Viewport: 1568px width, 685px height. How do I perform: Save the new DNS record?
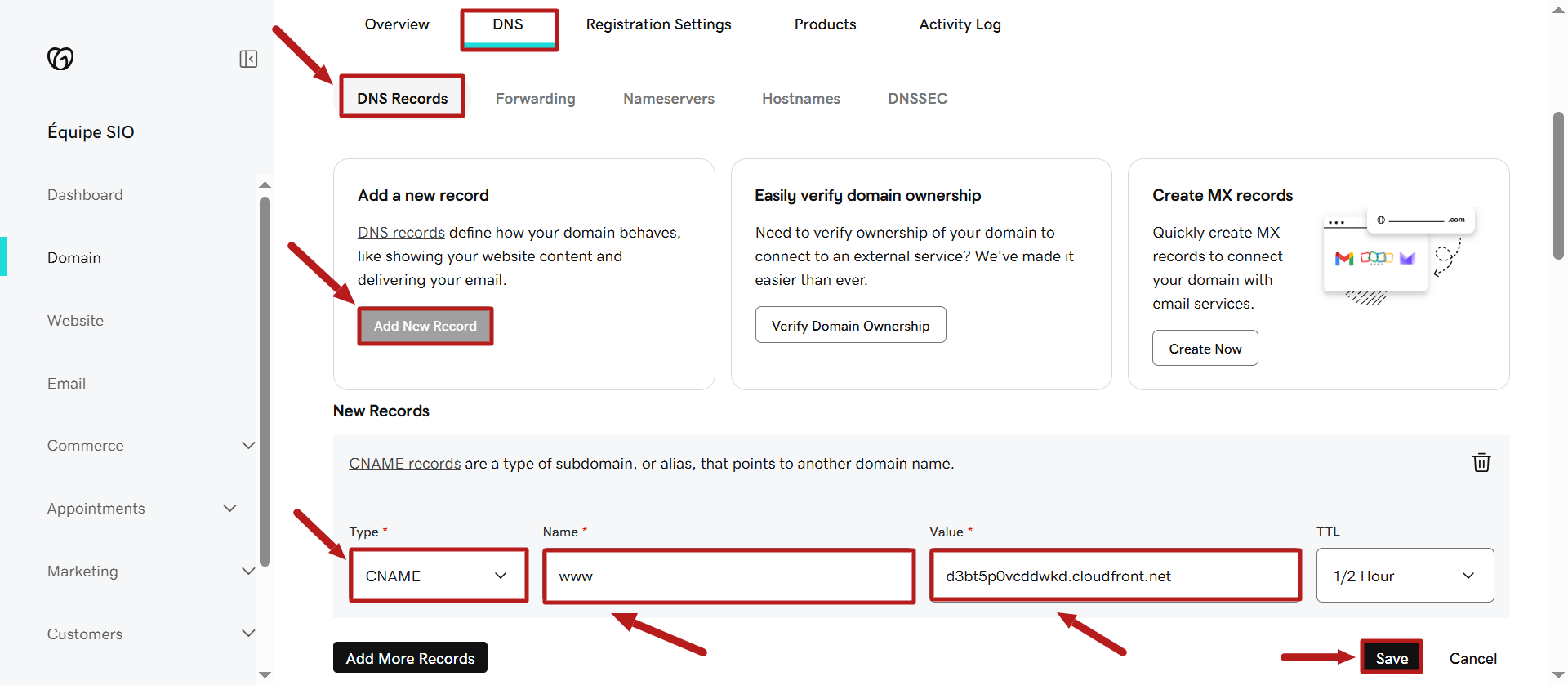coord(1392,658)
